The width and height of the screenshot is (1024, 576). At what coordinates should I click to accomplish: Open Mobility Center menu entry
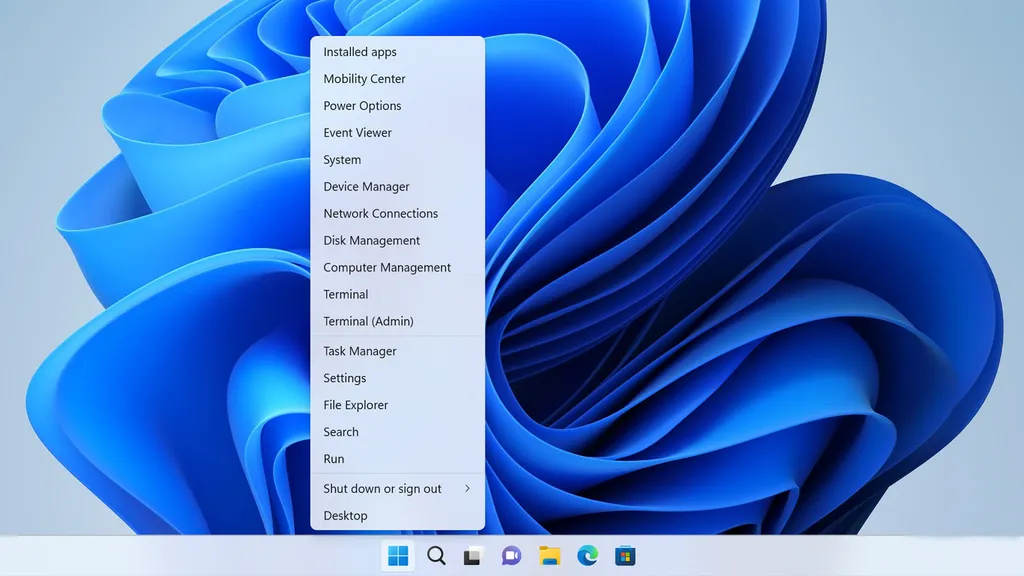397,78
